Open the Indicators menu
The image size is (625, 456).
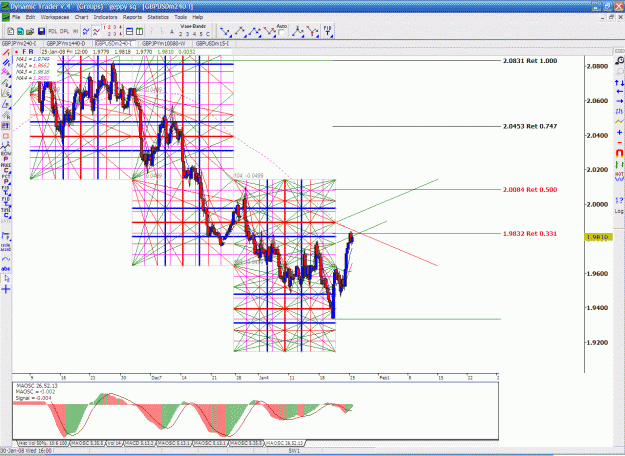(x=105, y=17)
